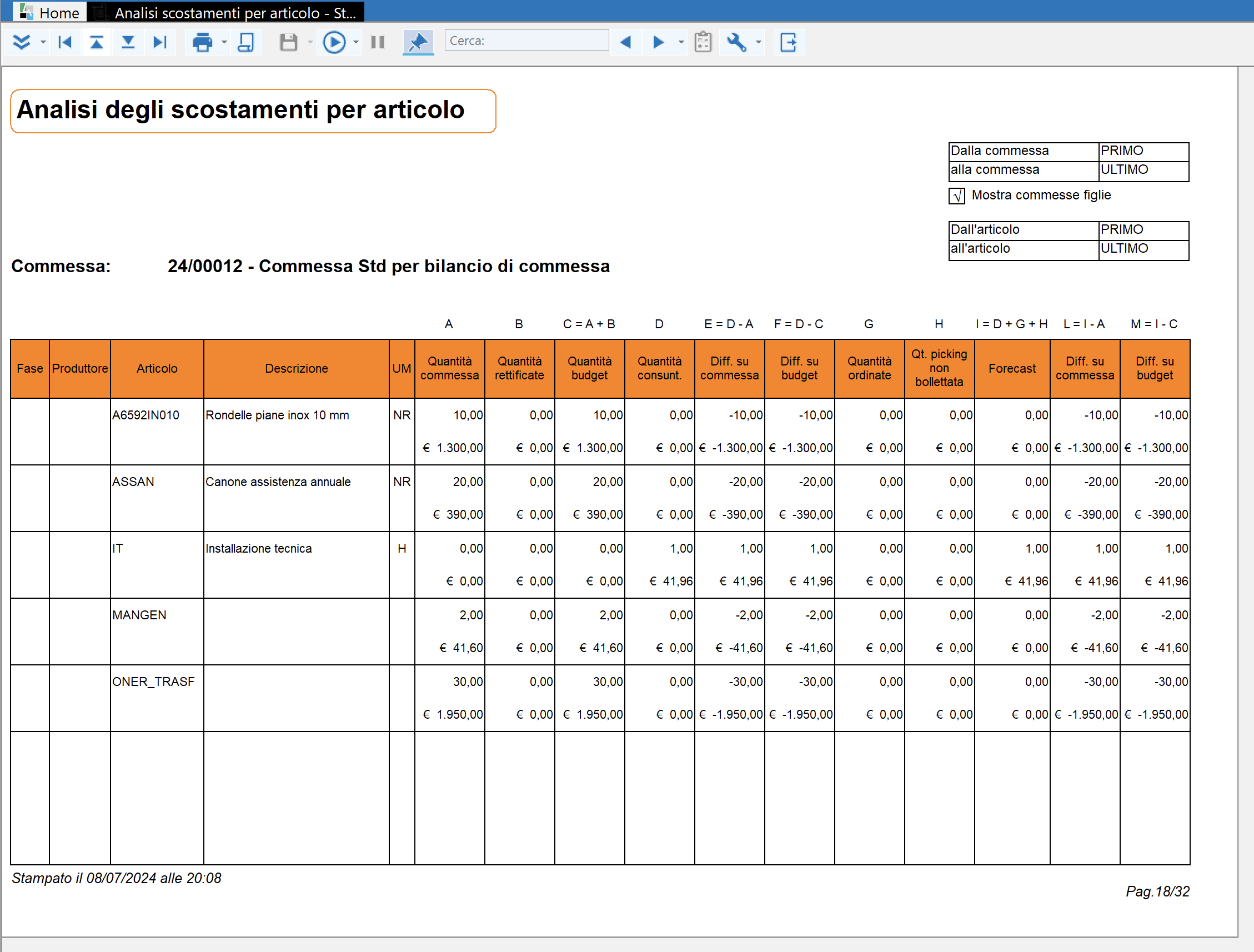Viewport: 1254px width, 952px height.
Task: Click the Descrizione column header
Action: point(297,369)
